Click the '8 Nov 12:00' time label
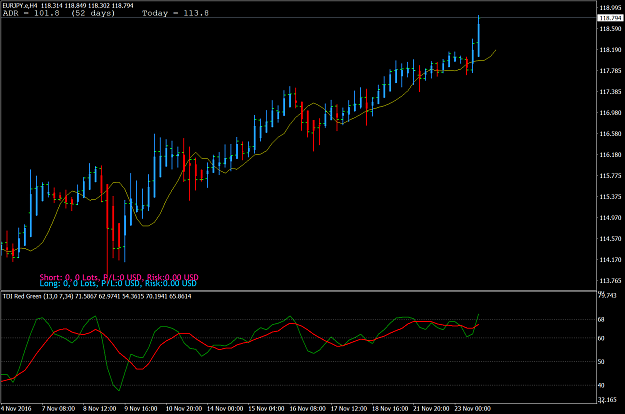 (99, 409)
